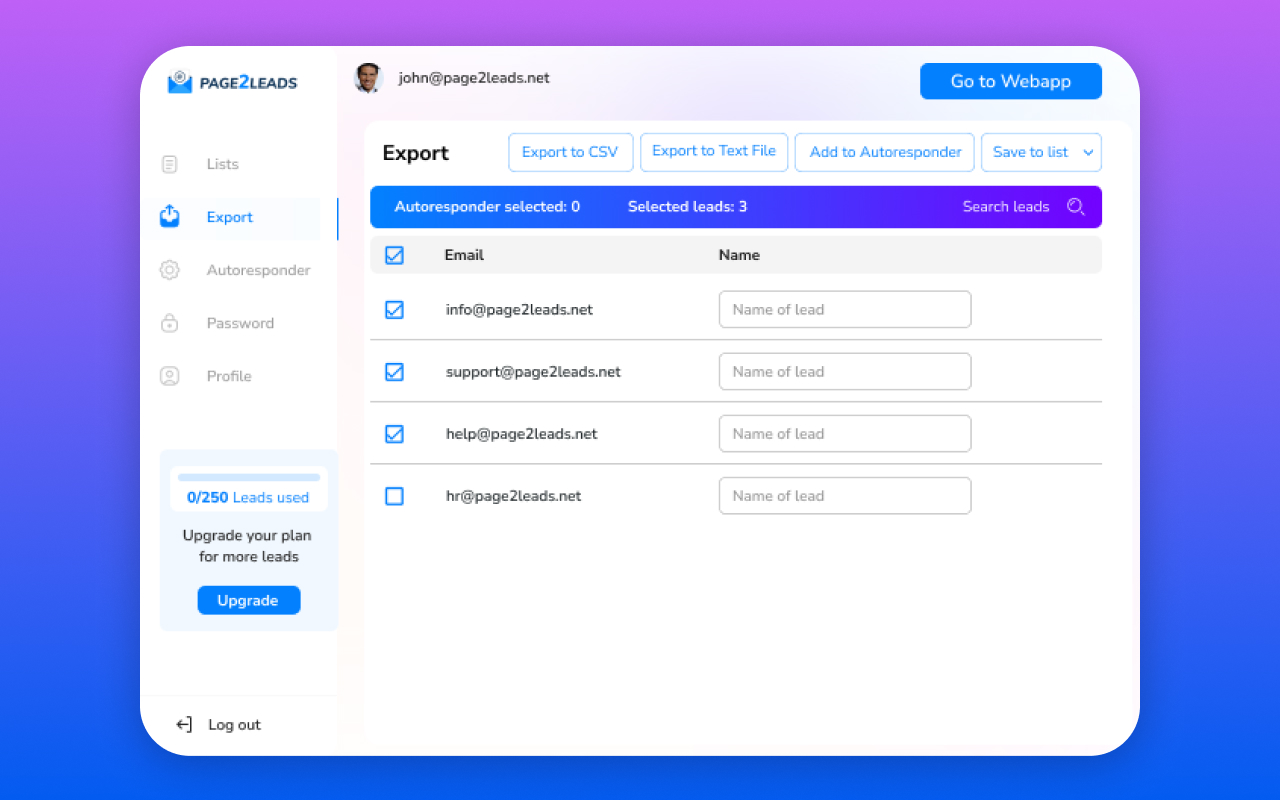
Task: Deselect the help@page2leads.net checkbox
Action: 394,434
